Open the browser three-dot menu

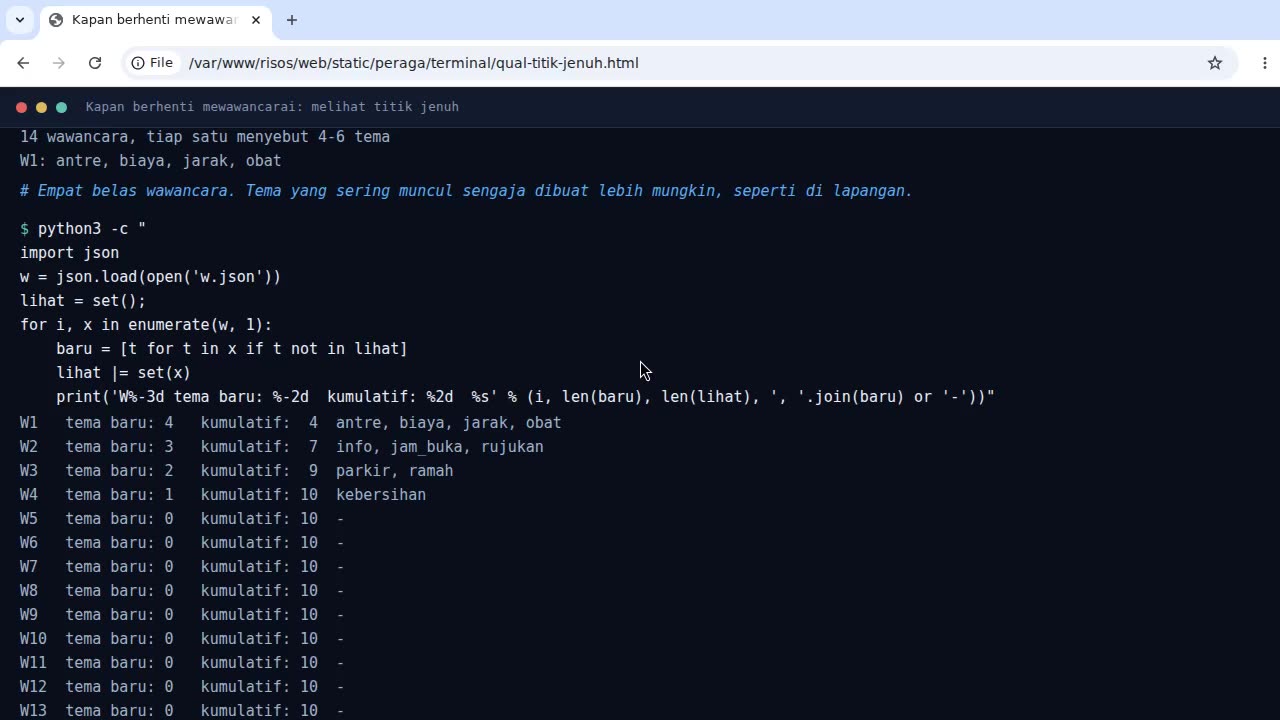[x=1265, y=63]
